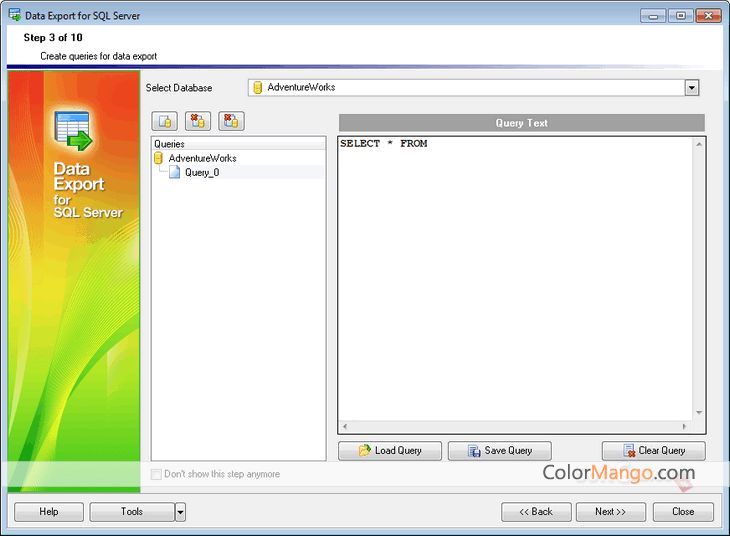Click the Data Export title bar app icon
Image resolution: width=730 pixels, height=536 pixels.
(15, 14)
